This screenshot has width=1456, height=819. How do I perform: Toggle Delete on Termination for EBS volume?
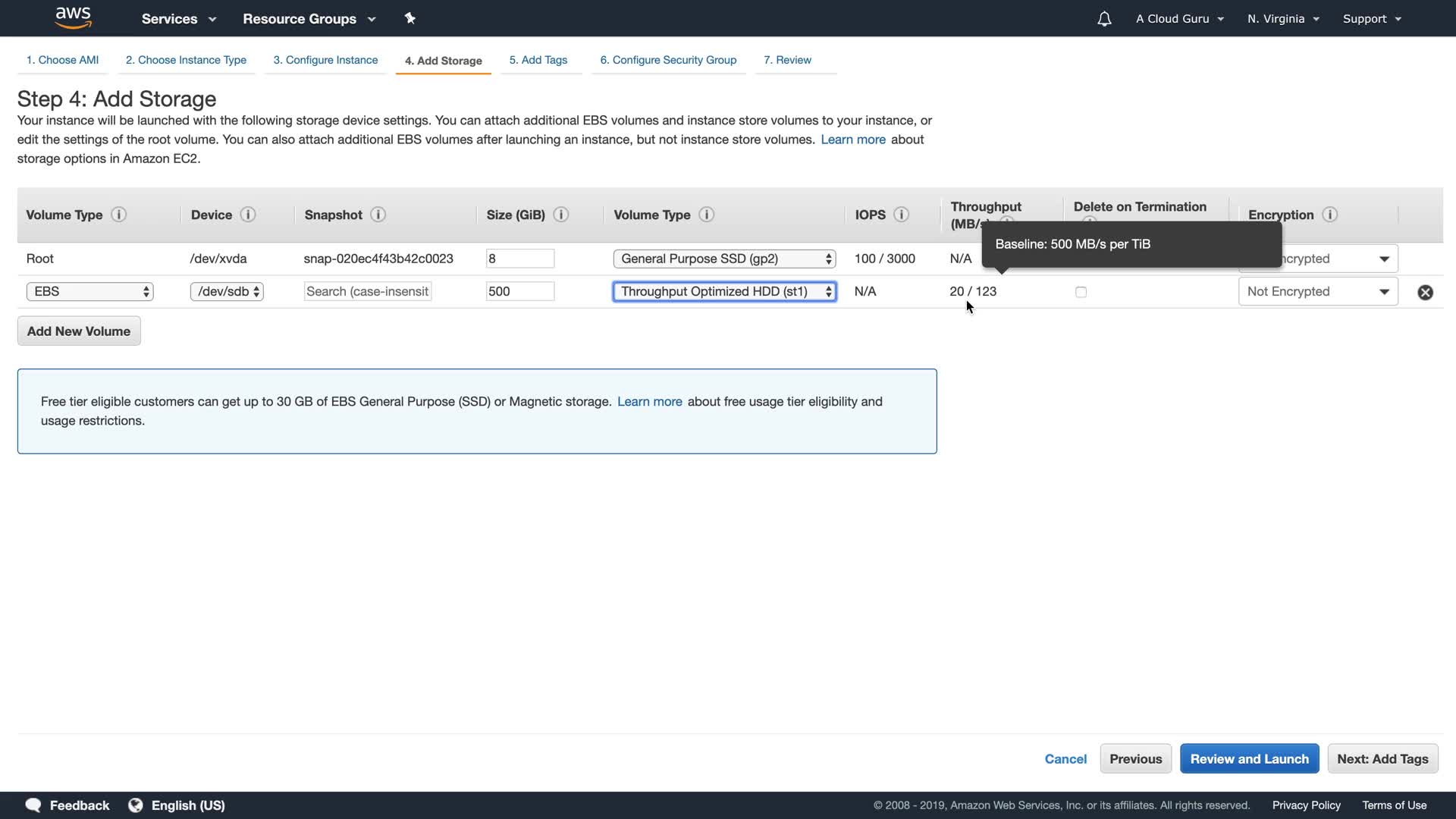click(x=1081, y=292)
